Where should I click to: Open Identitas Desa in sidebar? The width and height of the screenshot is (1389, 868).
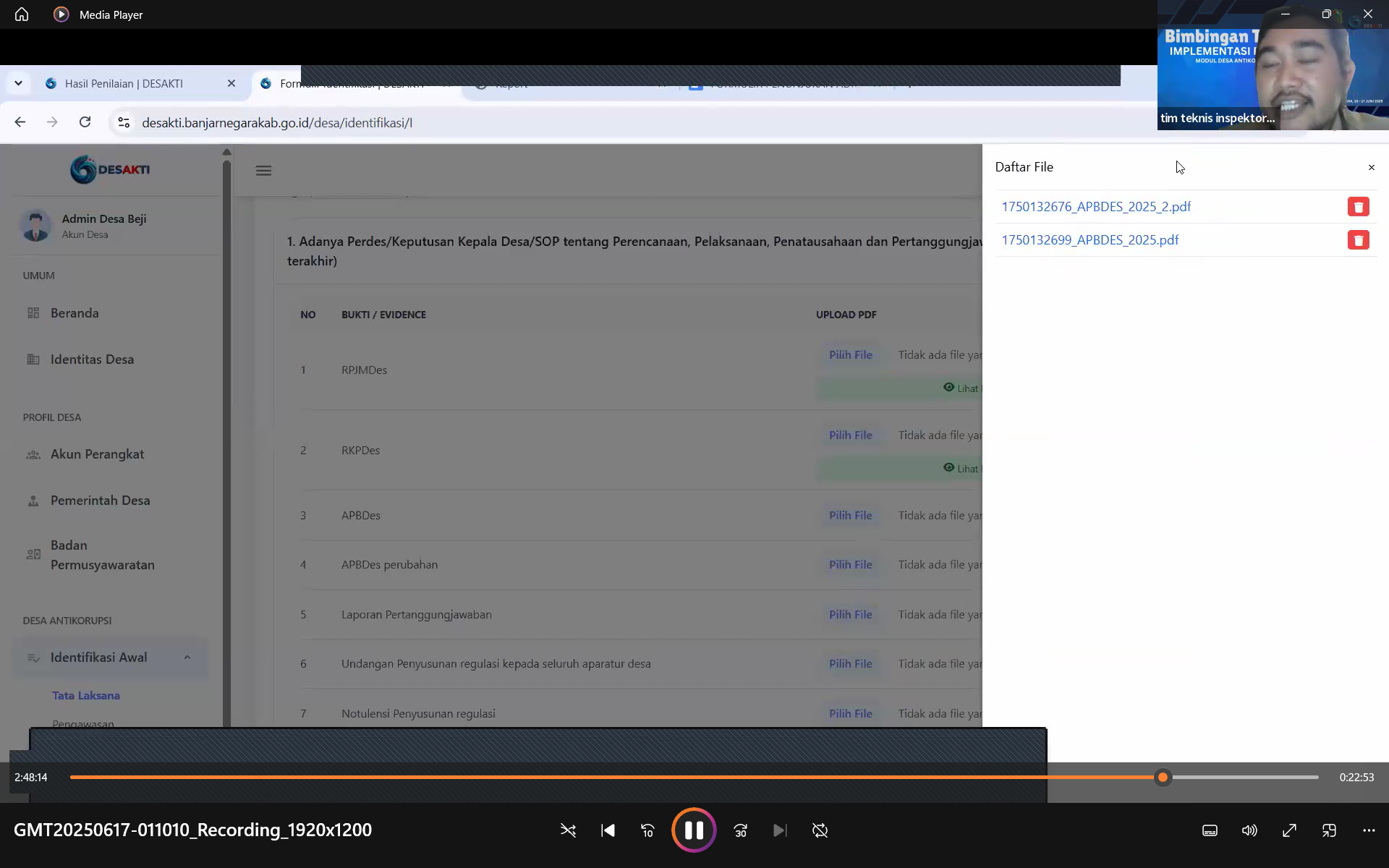click(x=92, y=359)
